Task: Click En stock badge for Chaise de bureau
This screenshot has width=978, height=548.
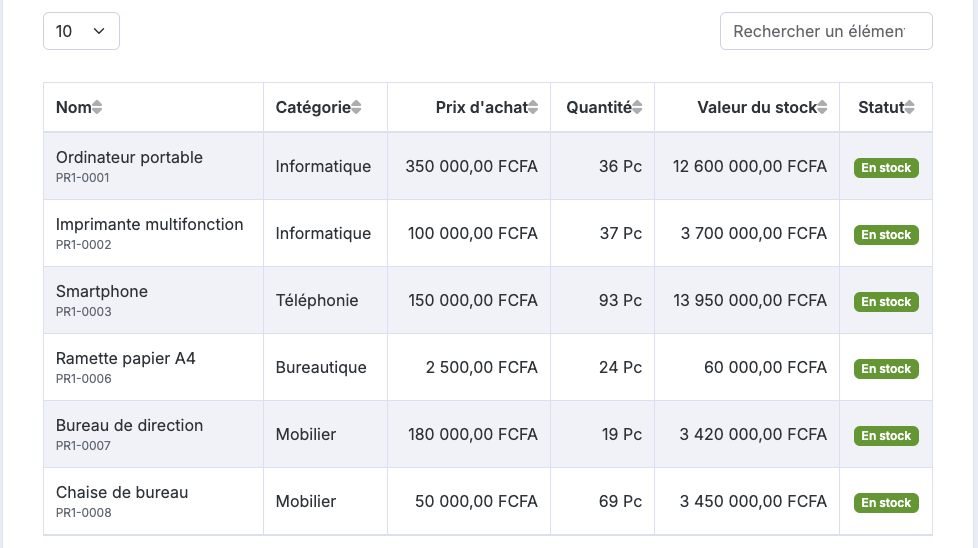Action: click(x=886, y=502)
